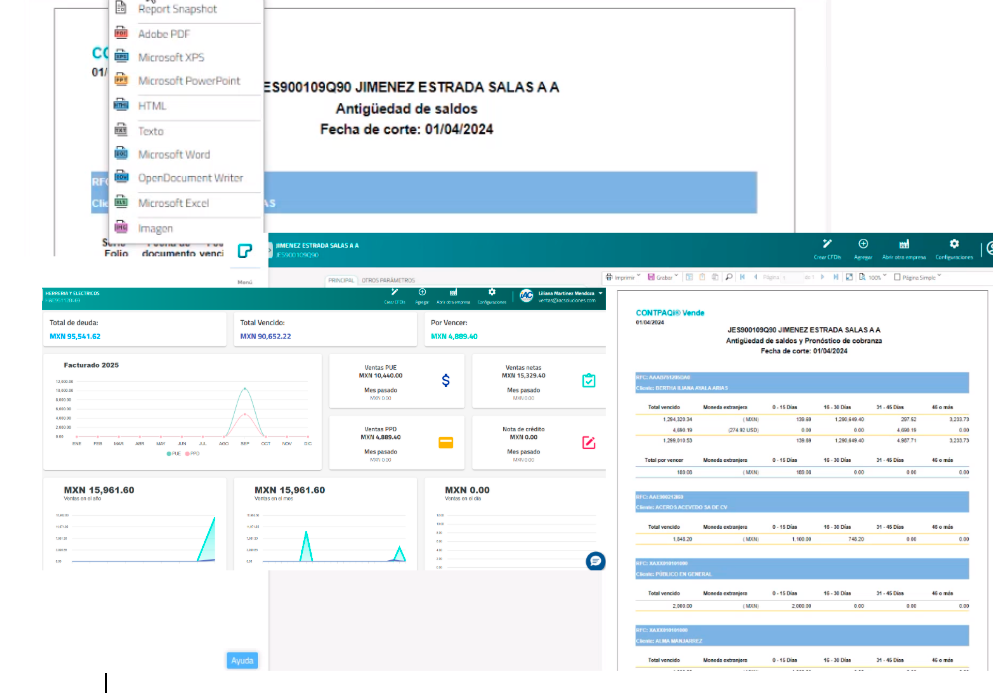Open Configuraciones gear in HERRERIA Y ELECTRICOS header

point(491,295)
